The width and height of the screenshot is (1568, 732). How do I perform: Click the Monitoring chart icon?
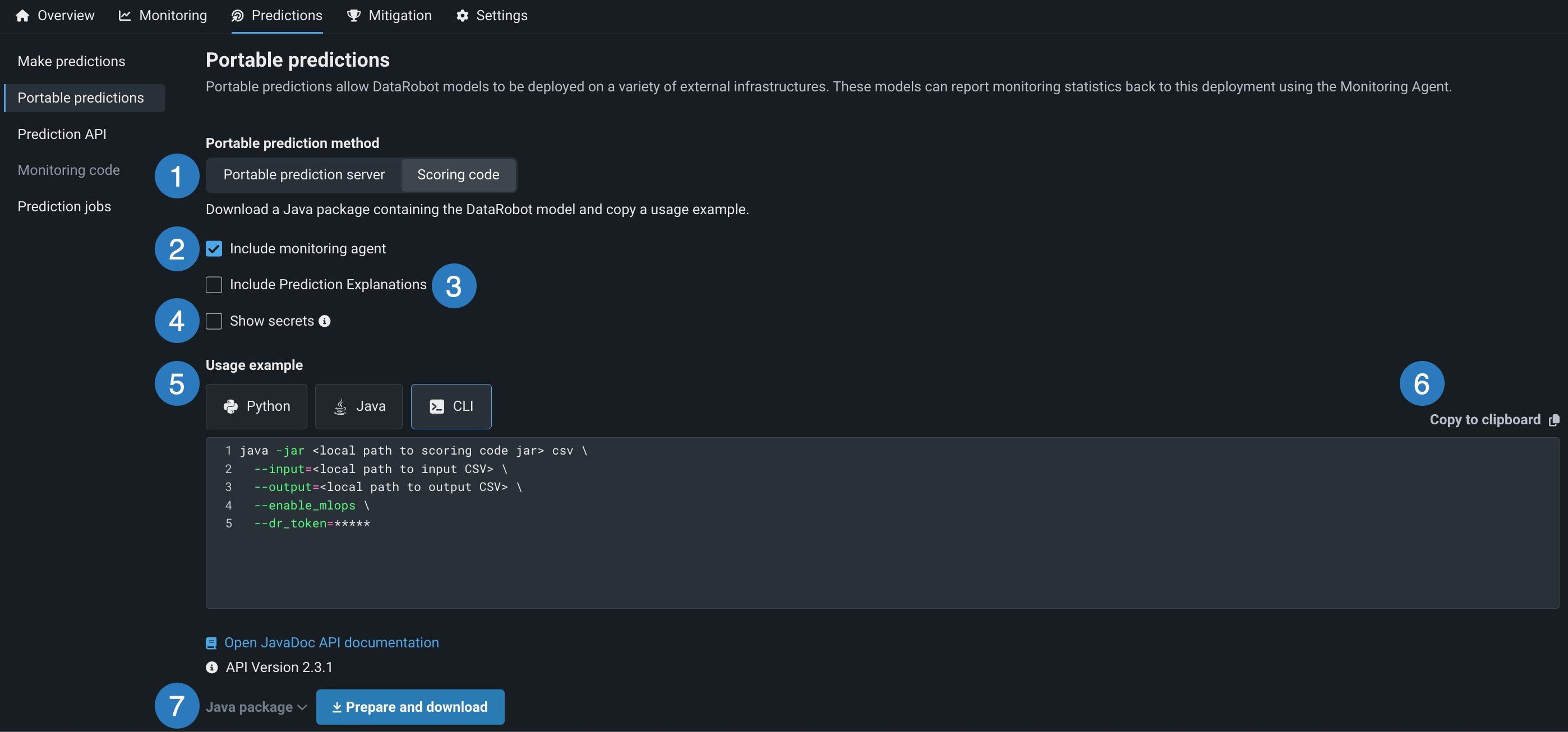pyautogui.click(x=125, y=16)
